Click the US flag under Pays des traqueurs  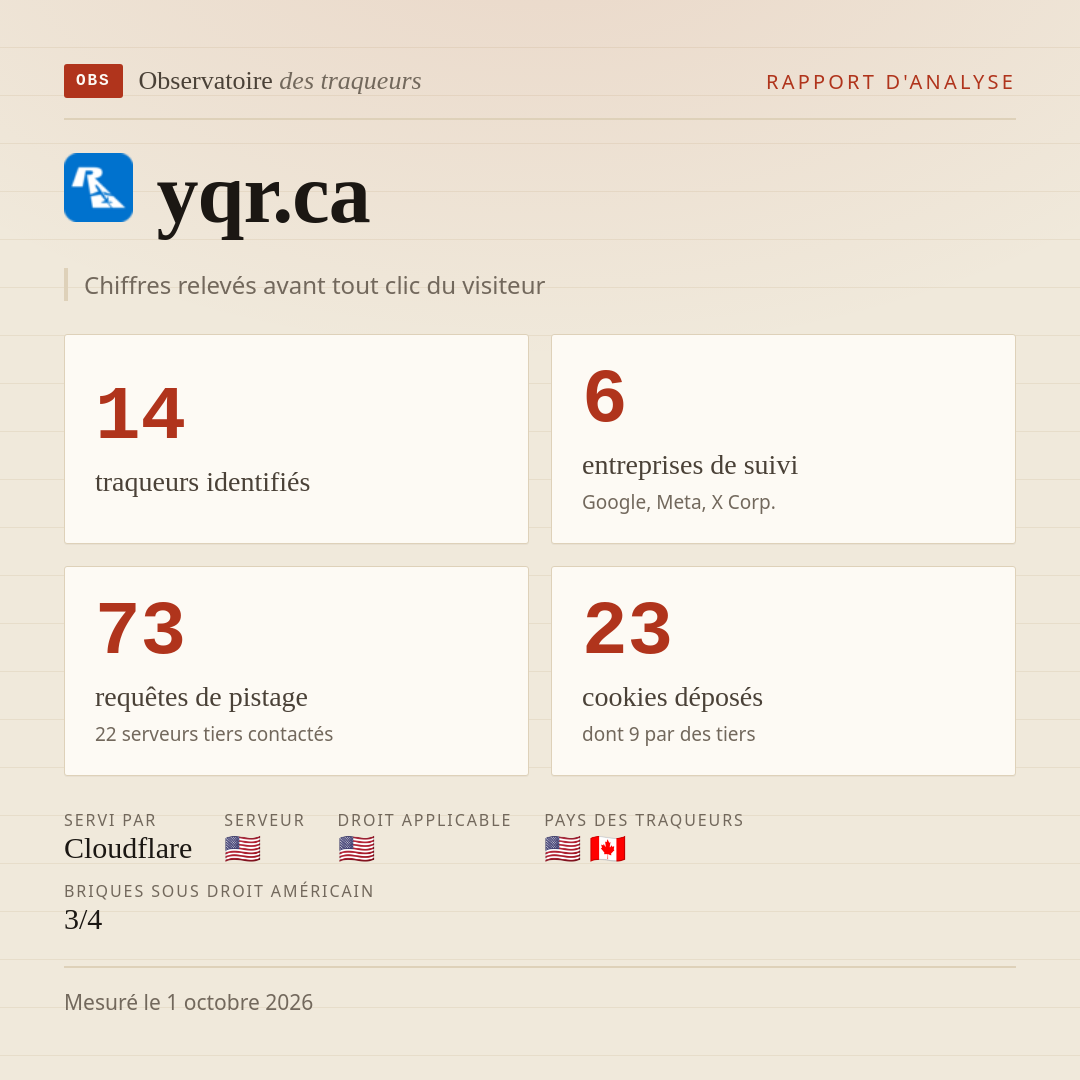[x=563, y=849]
